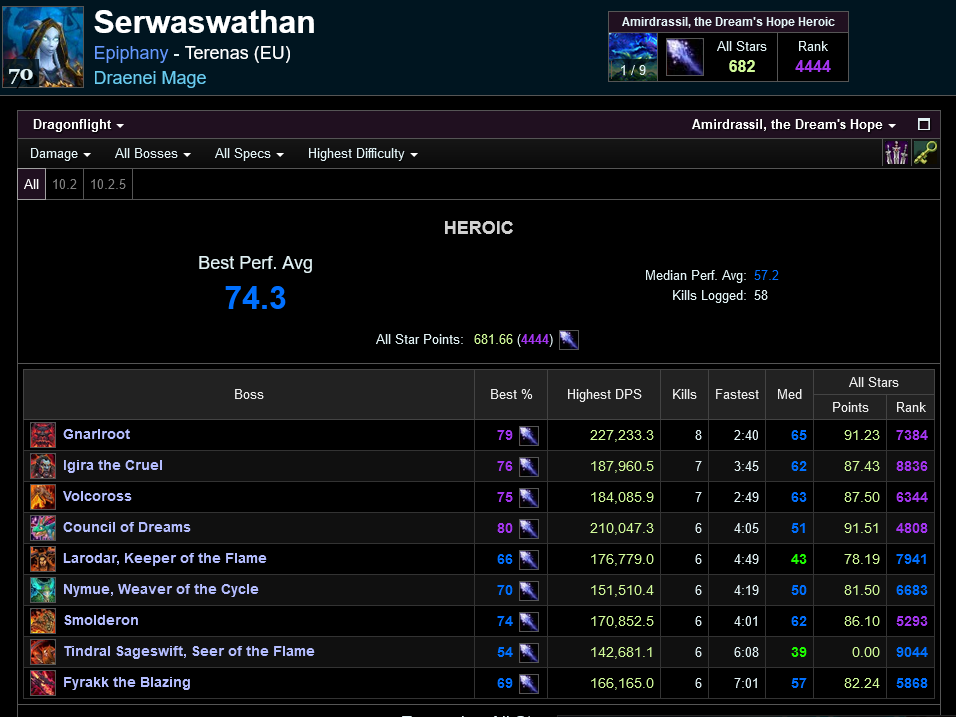Click Gnarlroot best percent 79
This screenshot has width=956, height=717.
[505, 435]
